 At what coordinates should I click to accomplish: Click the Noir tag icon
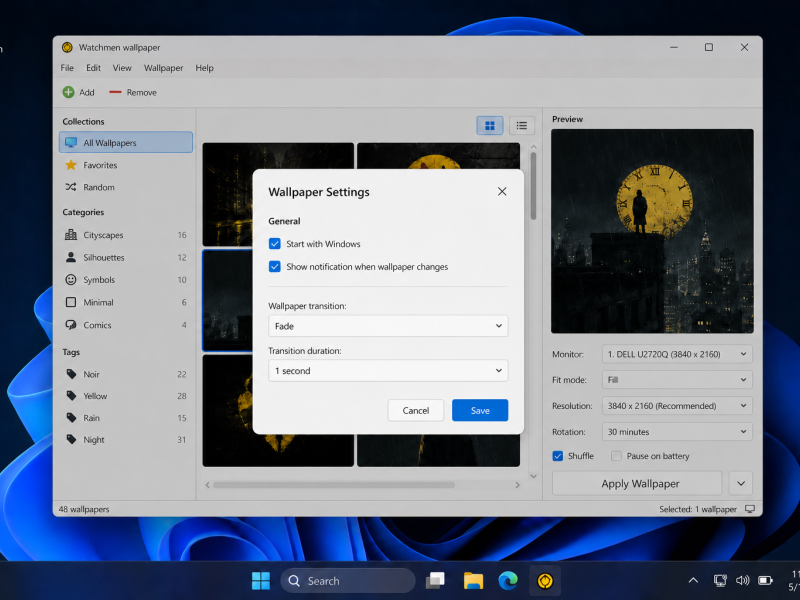(71, 374)
